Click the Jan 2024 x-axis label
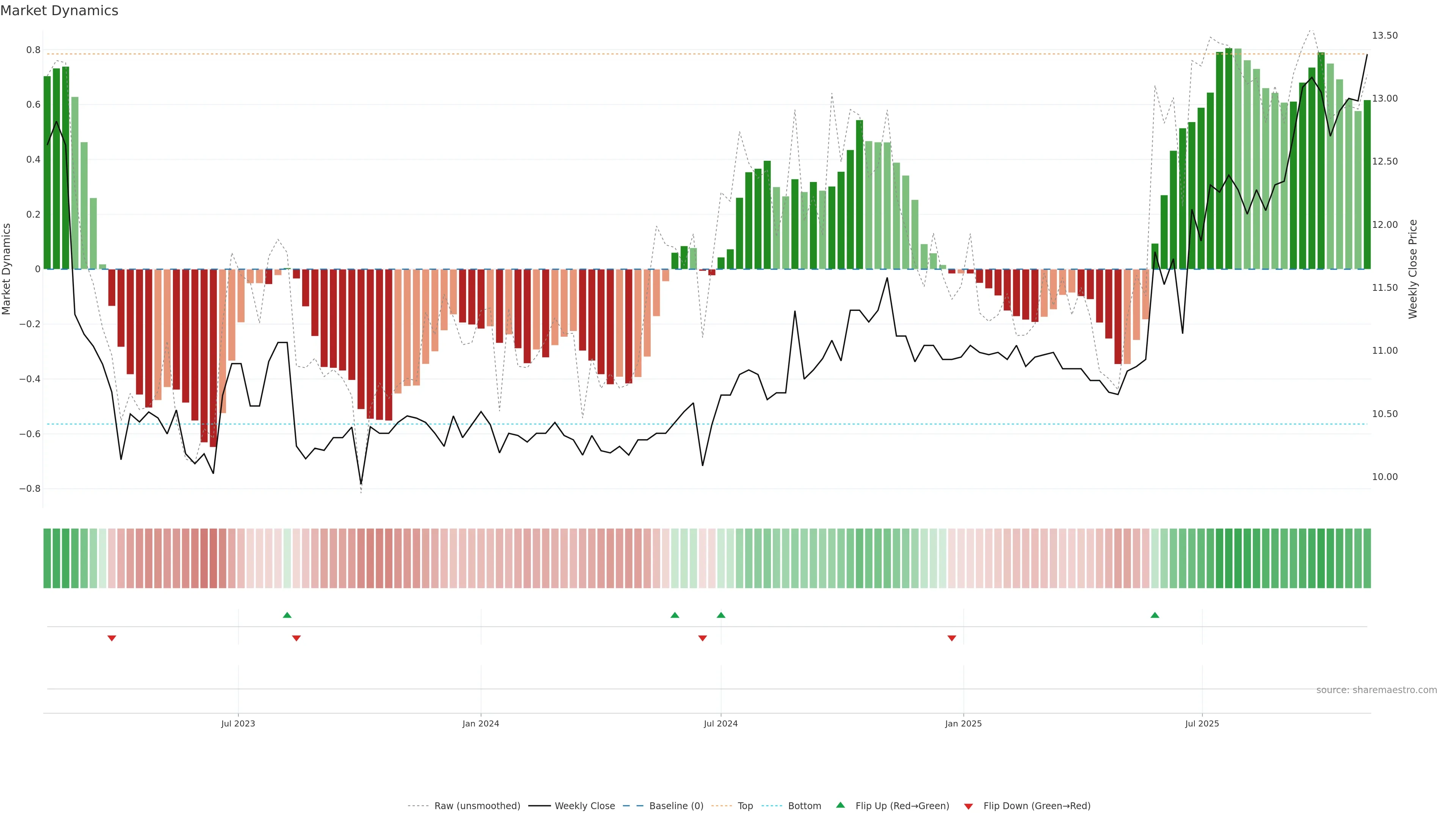The width and height of the screenshot is (1456, 819). click(480, 723)
